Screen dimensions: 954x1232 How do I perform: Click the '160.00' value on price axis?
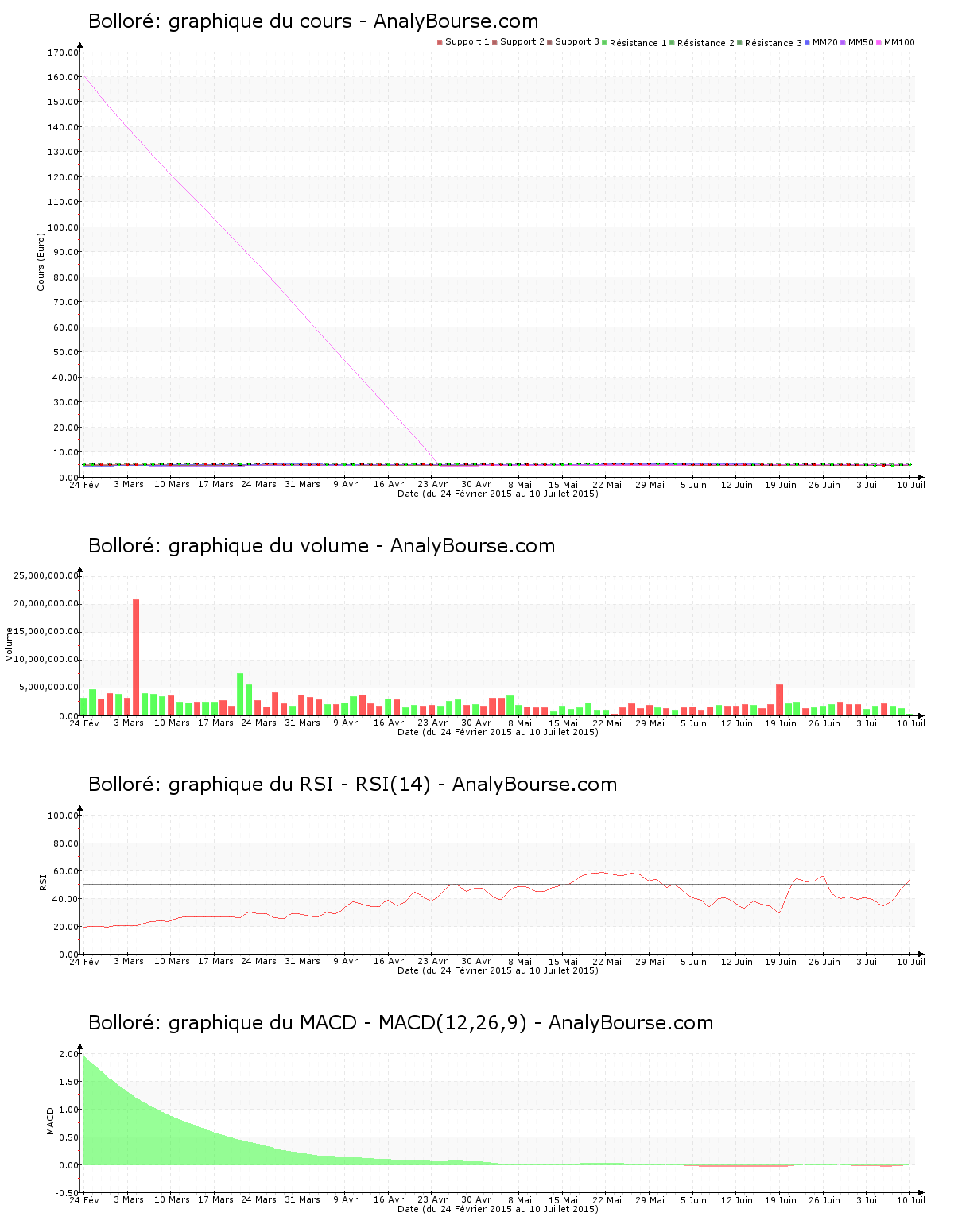(x=63, y=77)
